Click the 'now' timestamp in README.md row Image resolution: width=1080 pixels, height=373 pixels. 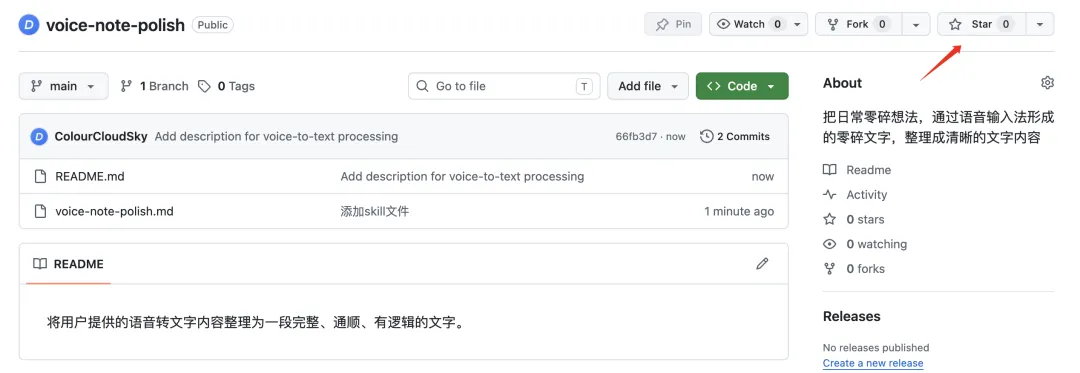coord(762,176)
